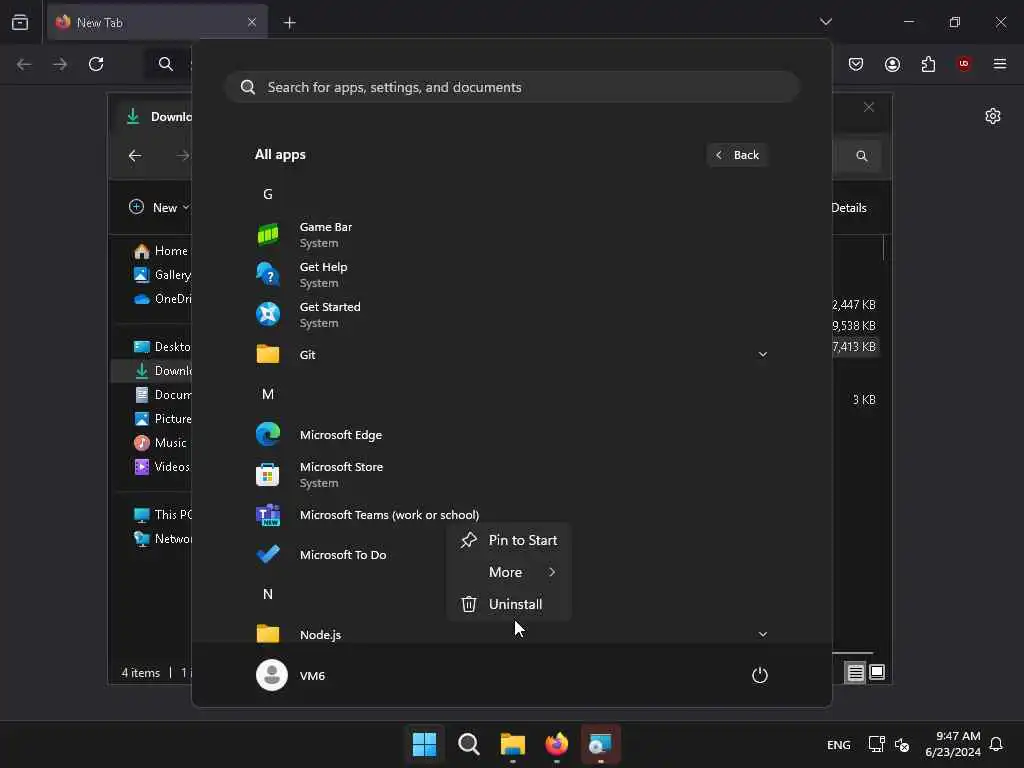Jump to the letter M index

[268, 394]
